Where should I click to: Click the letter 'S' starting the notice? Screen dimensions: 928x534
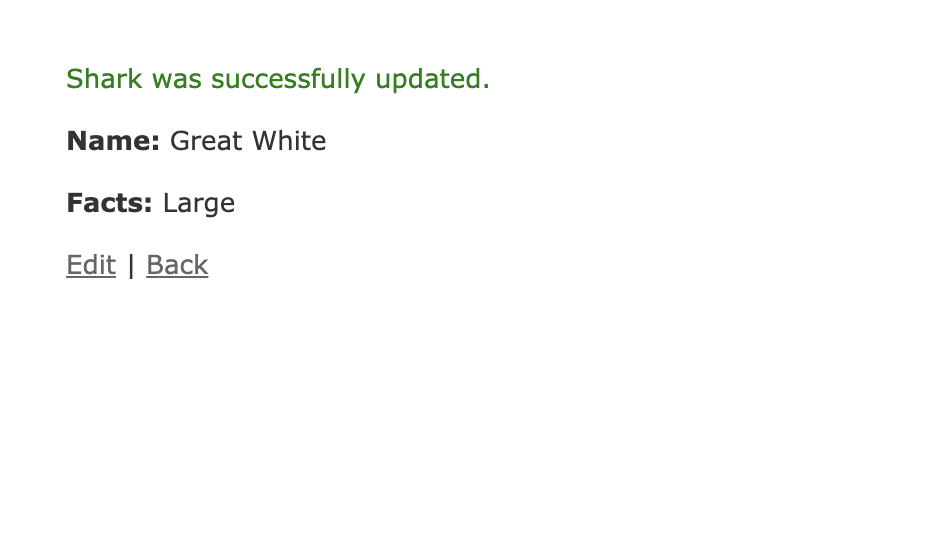click(75, 79)
